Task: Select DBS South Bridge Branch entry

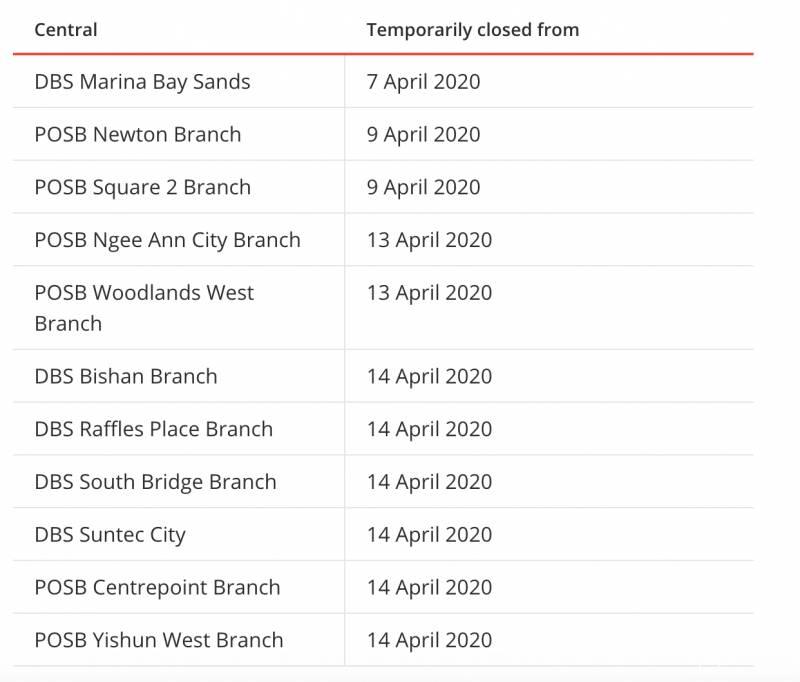Action: click(x=155, y=482)
